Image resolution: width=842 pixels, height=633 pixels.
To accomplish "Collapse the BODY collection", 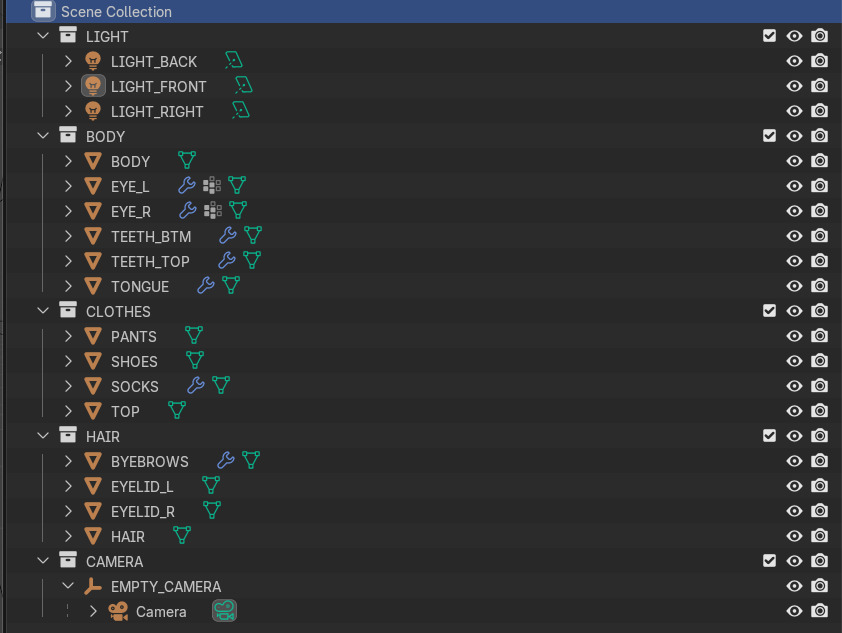I will (43, 136).
